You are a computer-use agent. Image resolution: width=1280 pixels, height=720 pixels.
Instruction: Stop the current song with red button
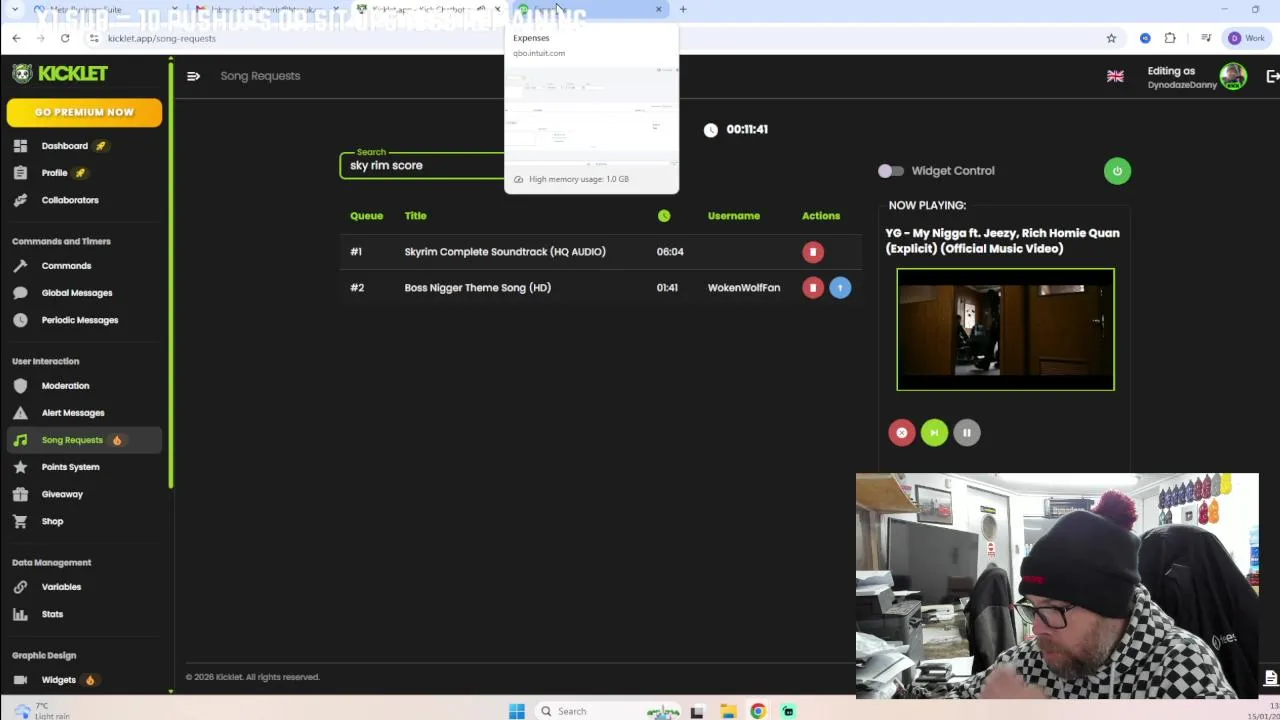click(902, 433)
